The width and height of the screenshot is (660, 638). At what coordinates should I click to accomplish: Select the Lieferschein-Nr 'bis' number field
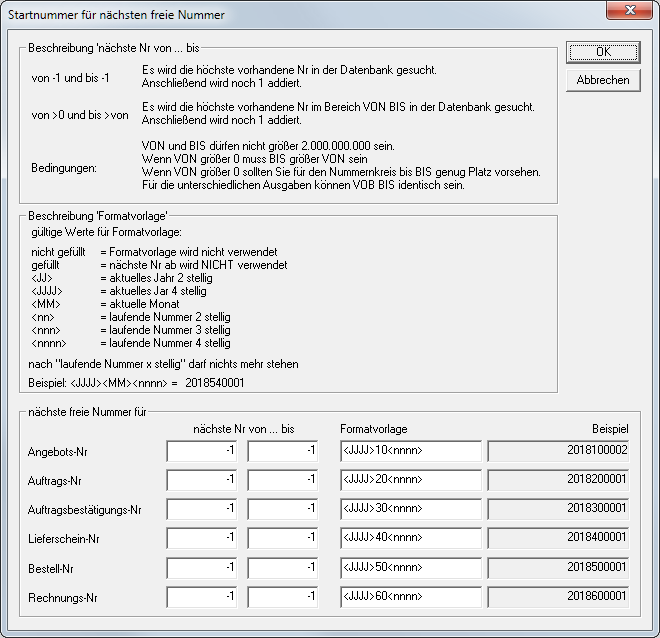[x=282, y=539]
